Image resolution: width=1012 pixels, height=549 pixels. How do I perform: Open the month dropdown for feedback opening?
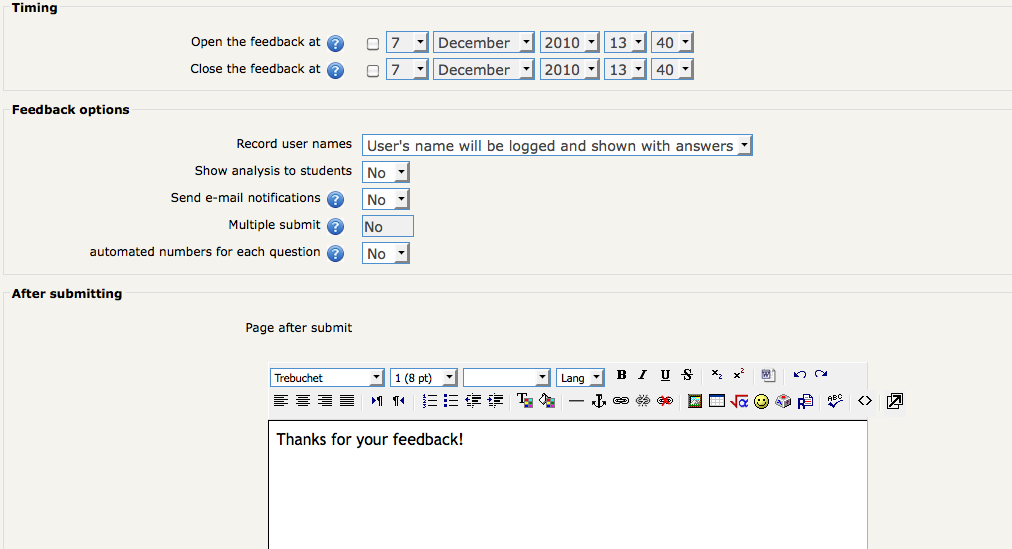tap(483, 43)
